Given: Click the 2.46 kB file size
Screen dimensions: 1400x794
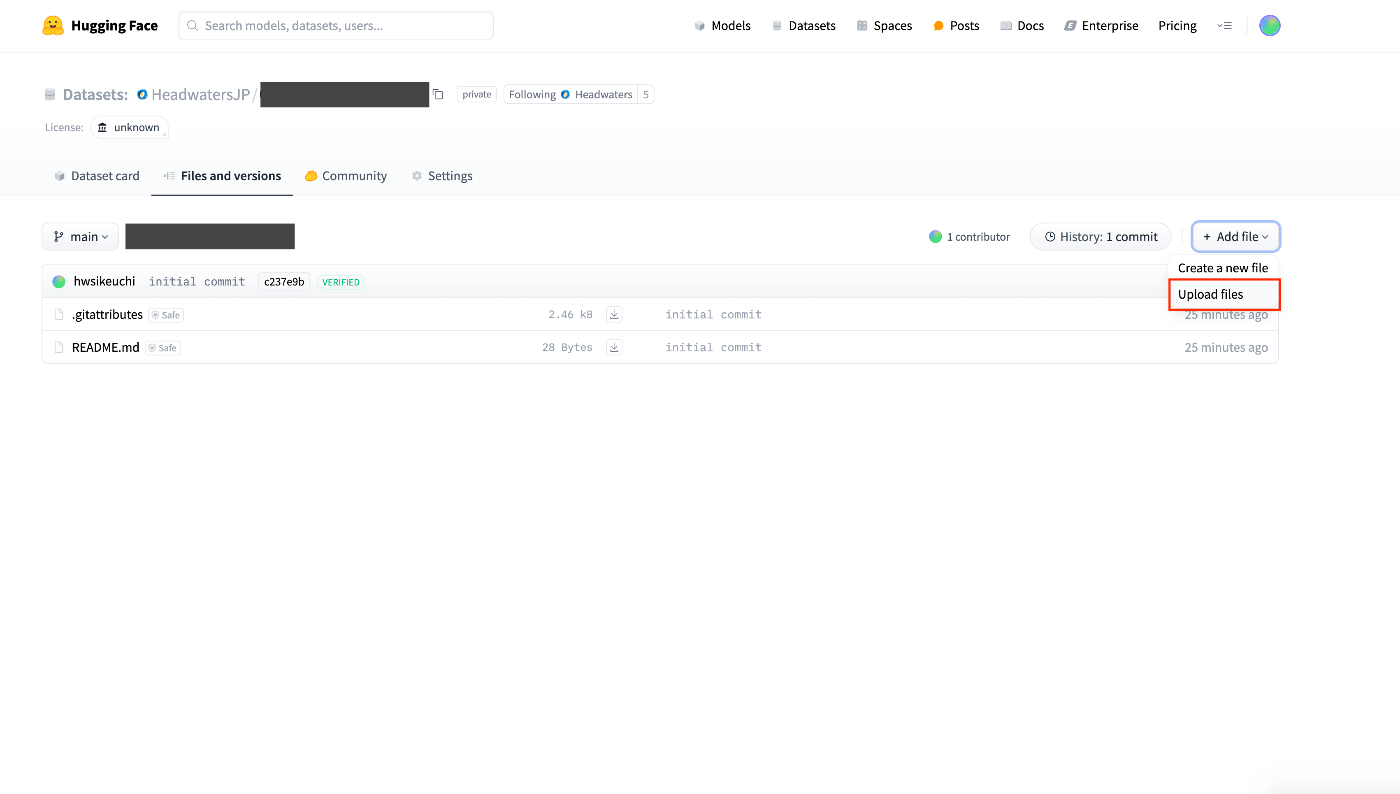Looking at the screenshot, I should pyautogui.click(x=570, y=315).
